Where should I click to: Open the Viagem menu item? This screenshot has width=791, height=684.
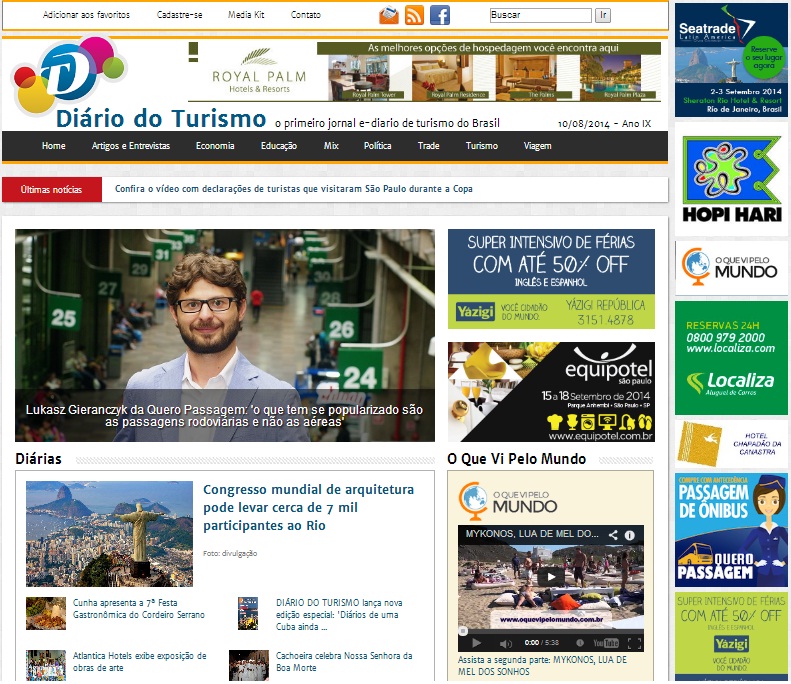(x=537, y=146)
